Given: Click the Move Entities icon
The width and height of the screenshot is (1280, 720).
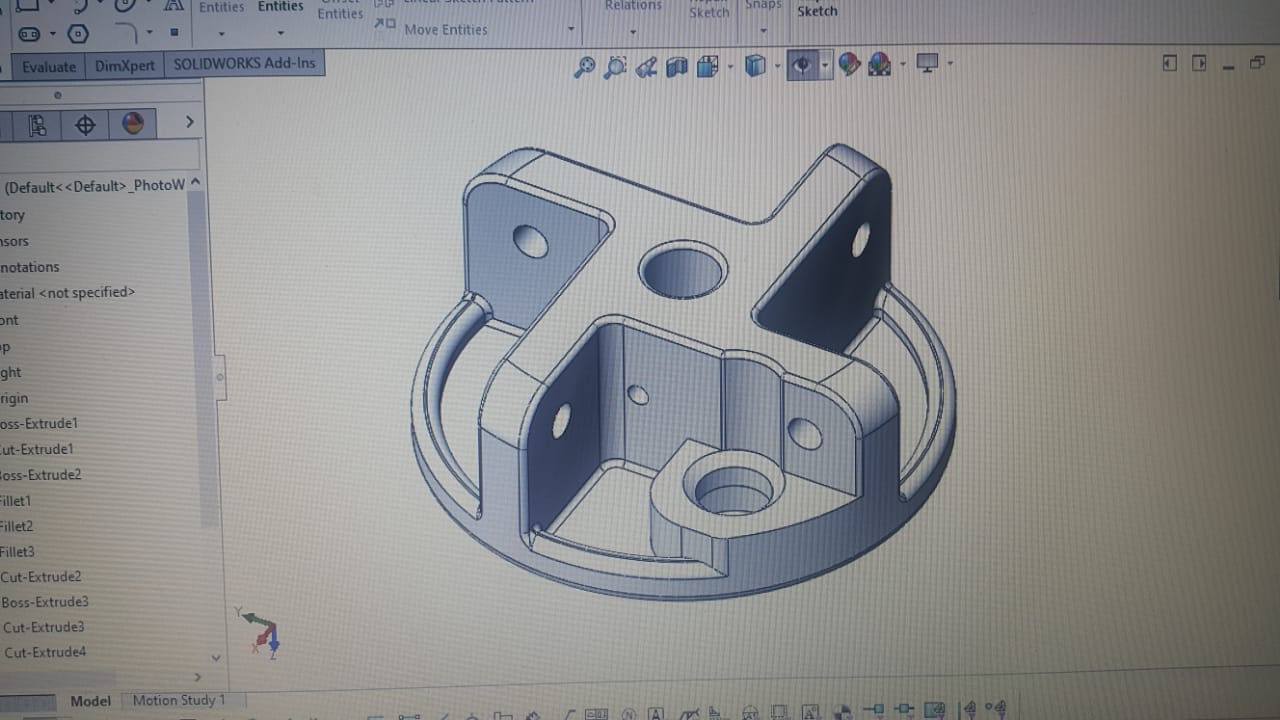Looking at the screenshot, I should click(x=385, y=25).
